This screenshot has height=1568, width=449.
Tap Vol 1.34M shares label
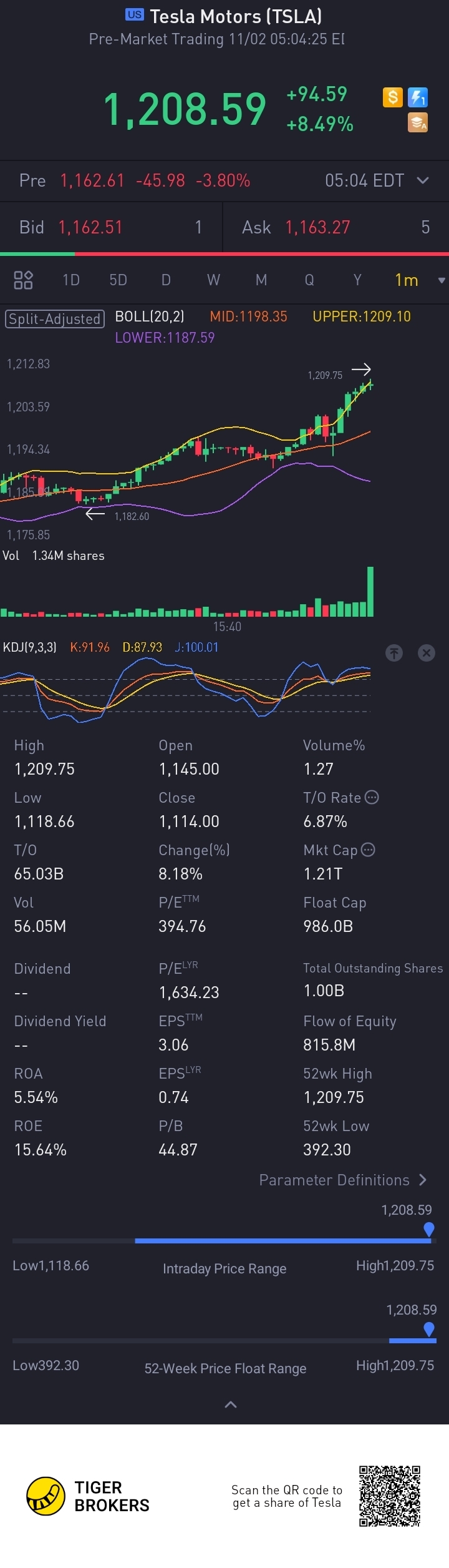point(54,556)
